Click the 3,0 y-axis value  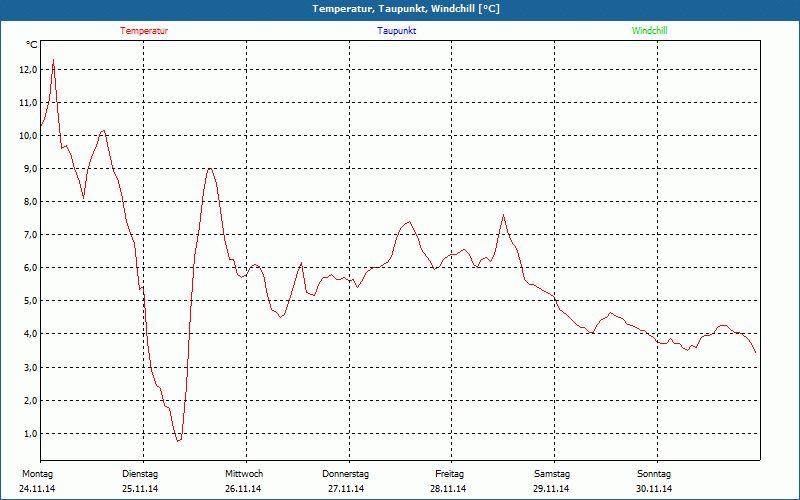coord(30,367)
